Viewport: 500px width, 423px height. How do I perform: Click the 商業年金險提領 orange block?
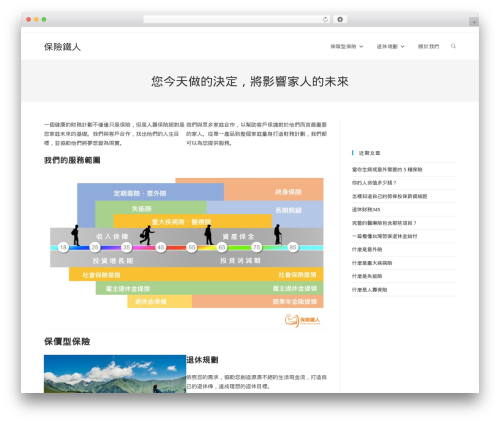(x=258, y=301)
